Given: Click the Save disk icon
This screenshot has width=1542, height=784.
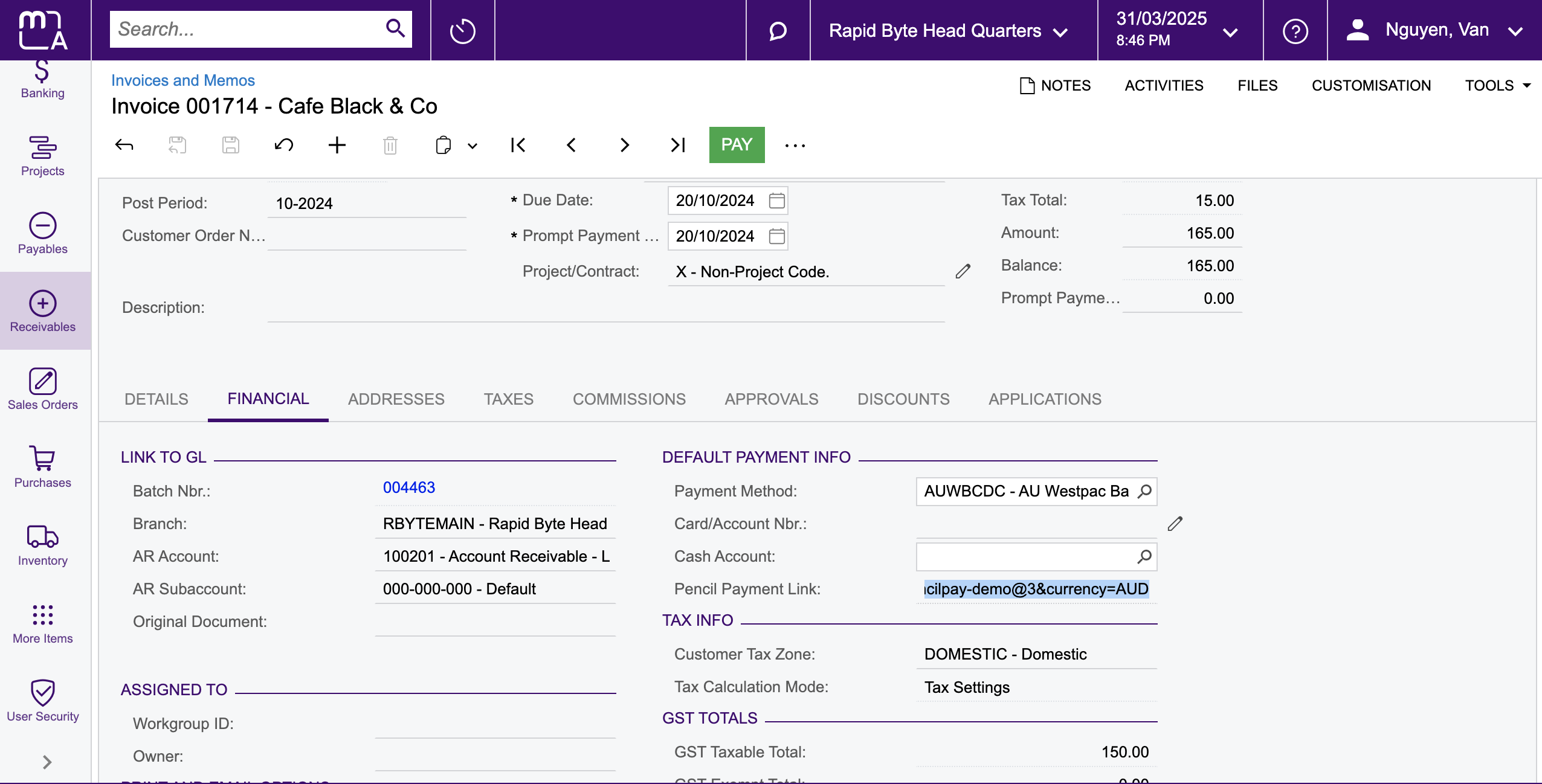Looking at the screenshot, I should tap(230, 145).
